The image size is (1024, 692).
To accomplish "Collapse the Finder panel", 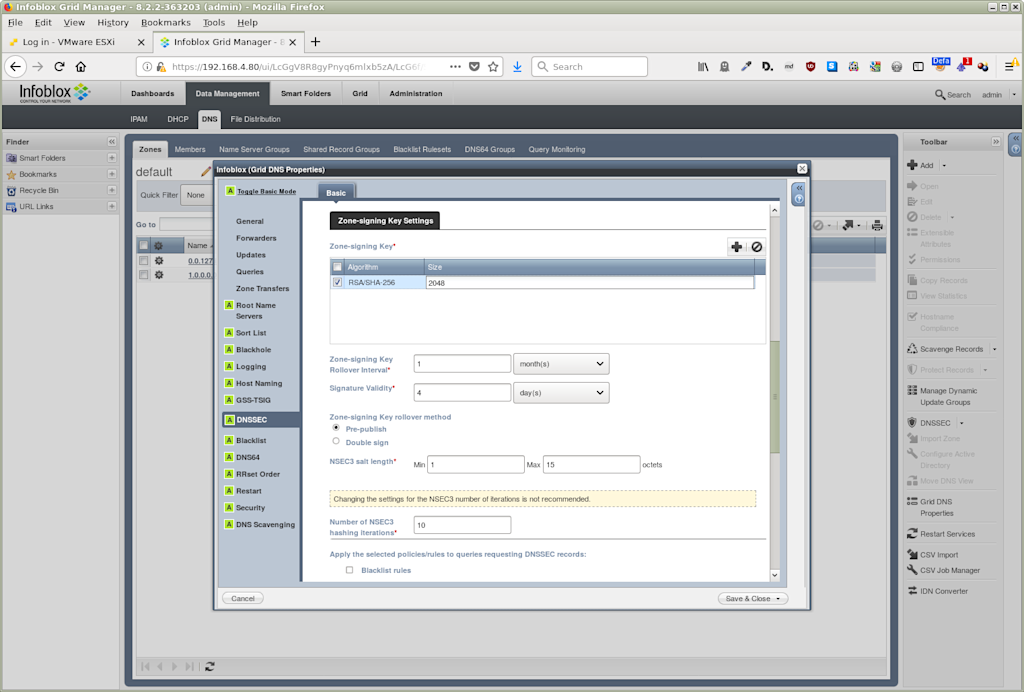I will point(112,142).
